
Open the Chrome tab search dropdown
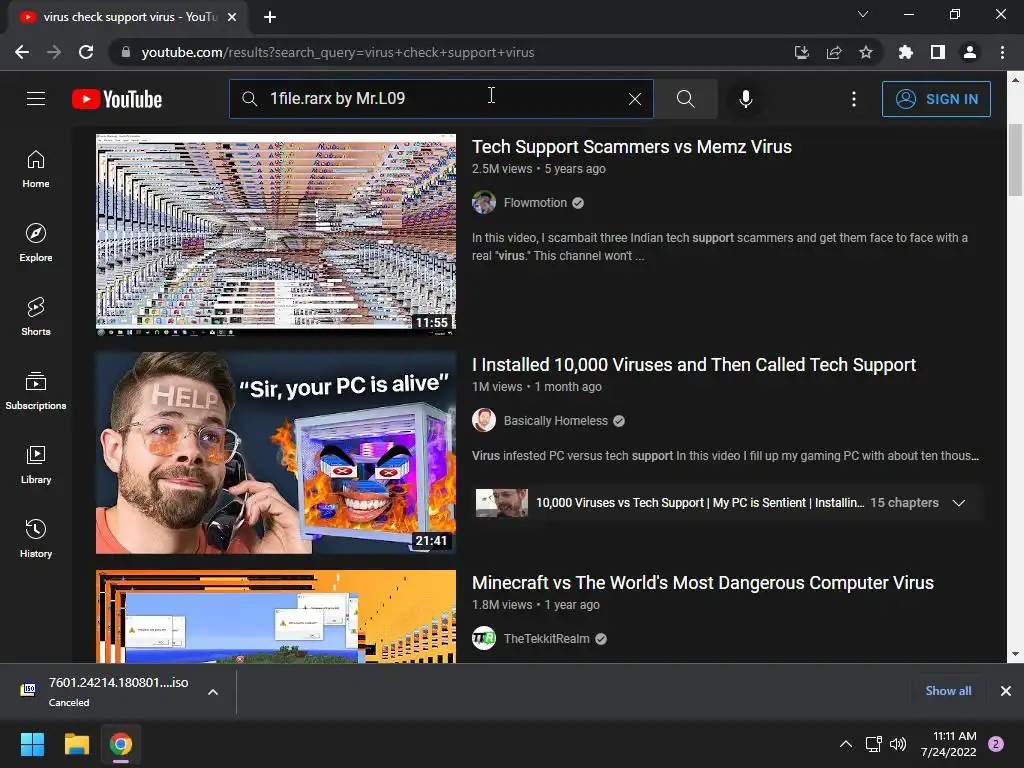point(863,14)
